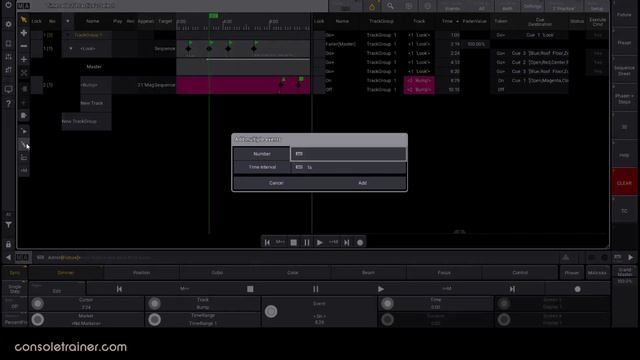Click stop in the encoder bar transport

[250, 289]
